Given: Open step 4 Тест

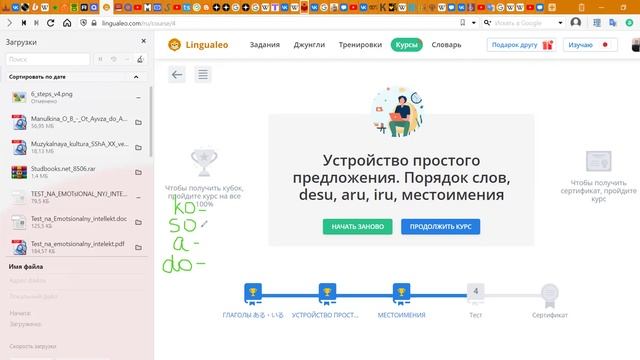Looking at the screenshot, I should pyautogui.click(x=476, y=293).
